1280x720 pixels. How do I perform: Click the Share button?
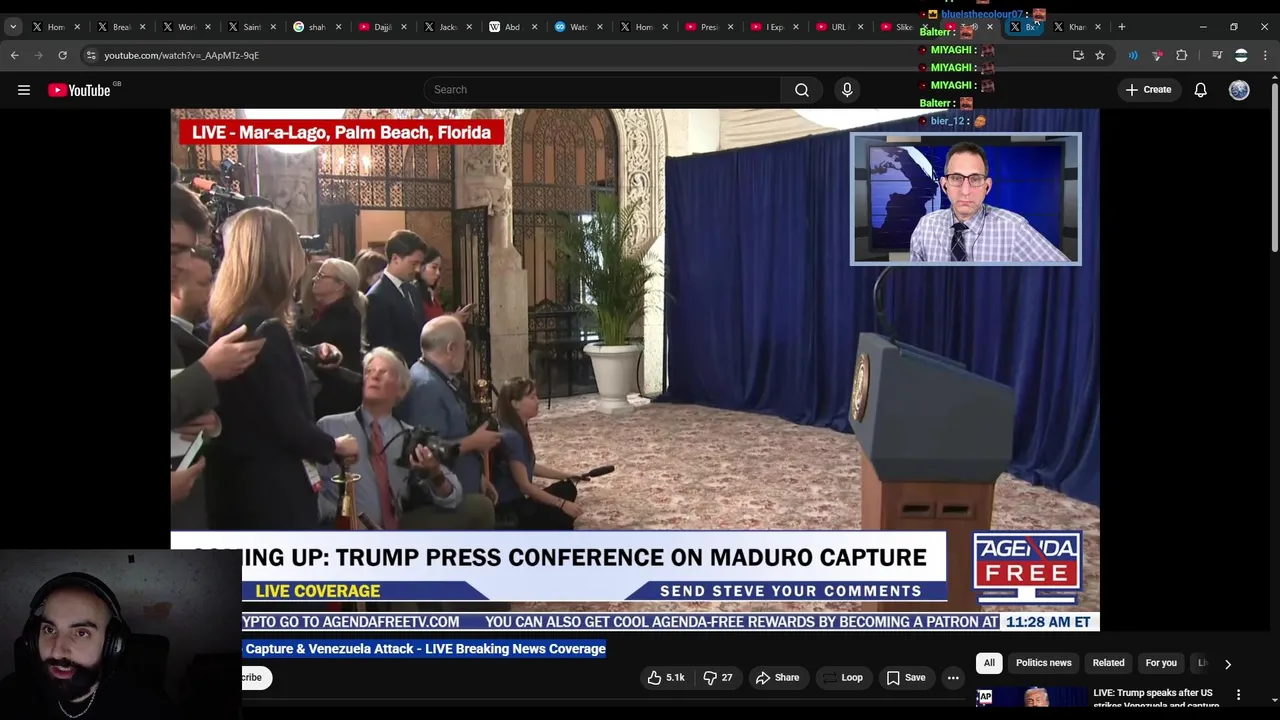[x=778, y=677]
